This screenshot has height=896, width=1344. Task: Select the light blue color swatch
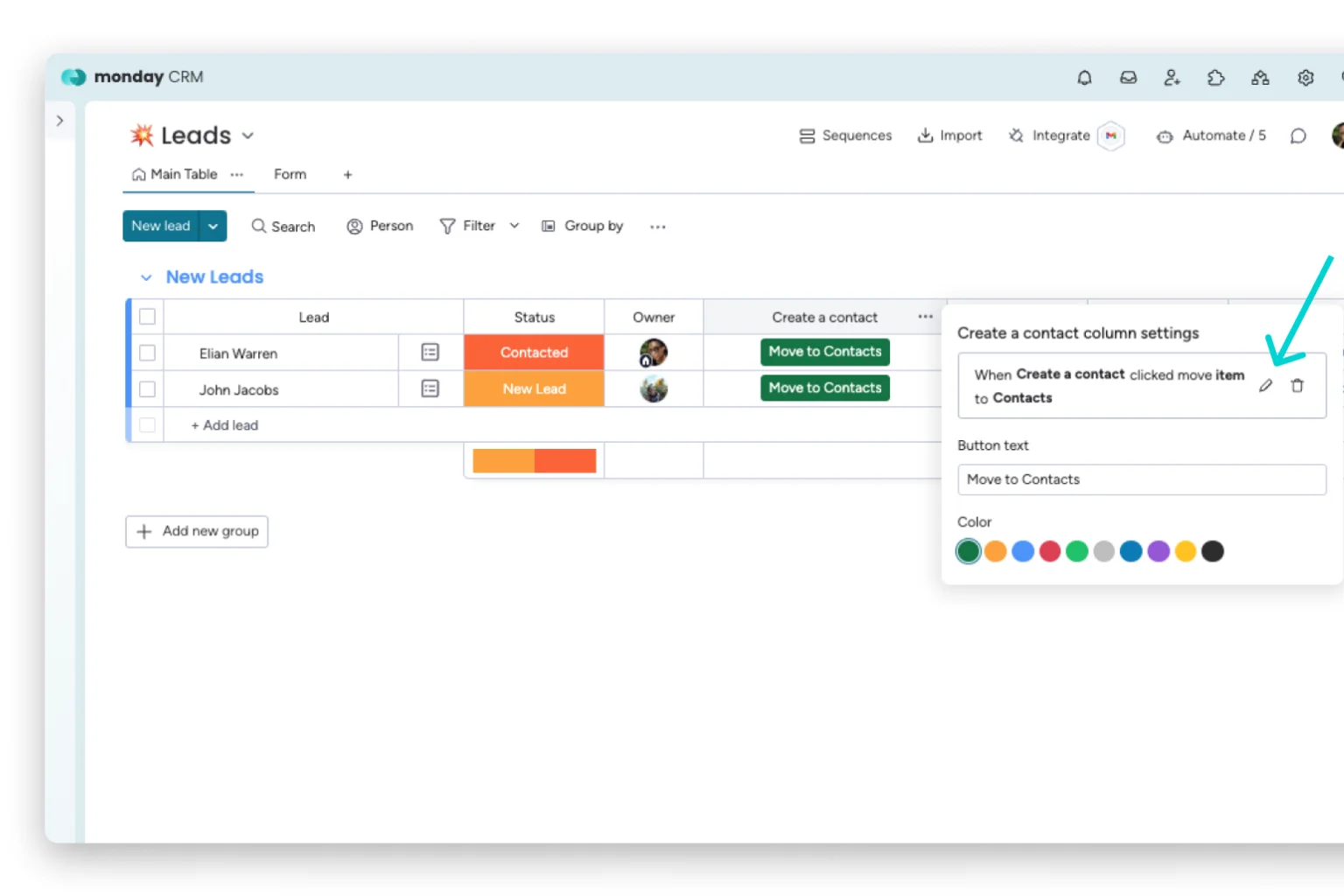[x=1023, y=551]
